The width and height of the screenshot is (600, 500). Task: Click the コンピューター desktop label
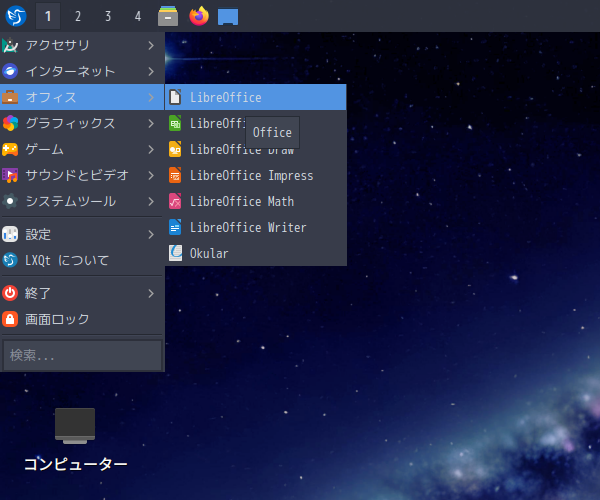coord(76,464)
